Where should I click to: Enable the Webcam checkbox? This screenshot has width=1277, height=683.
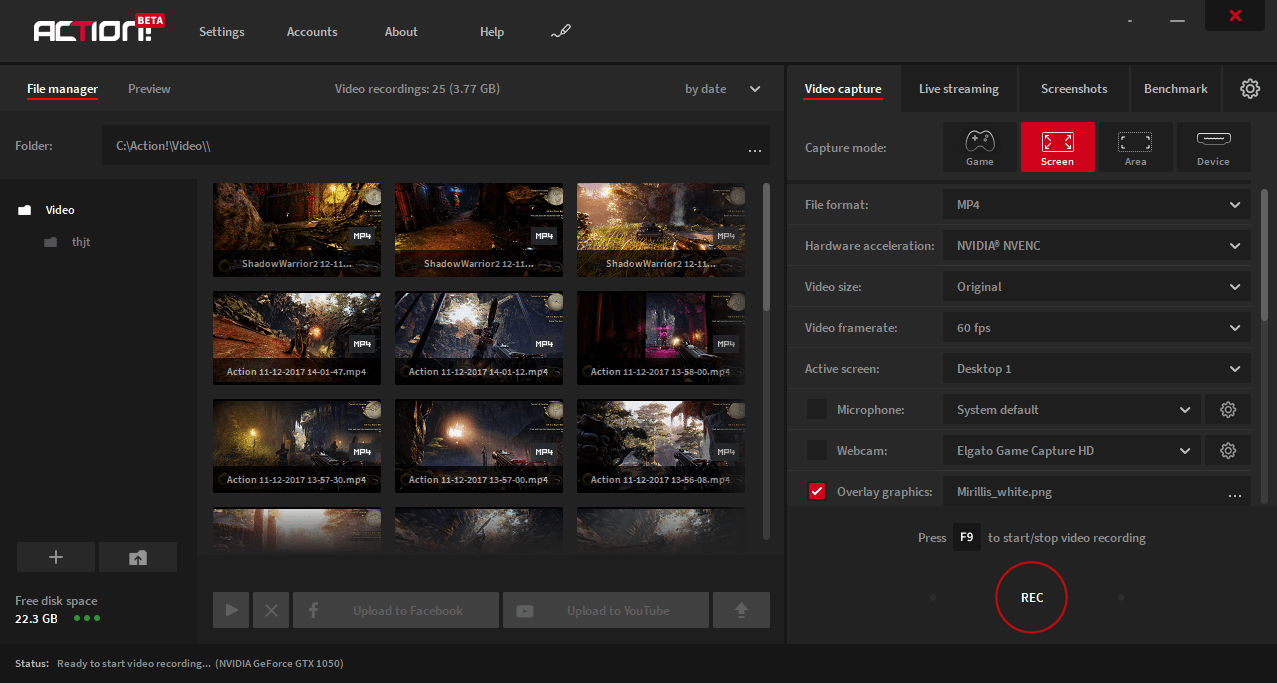(x=816, y=450)
